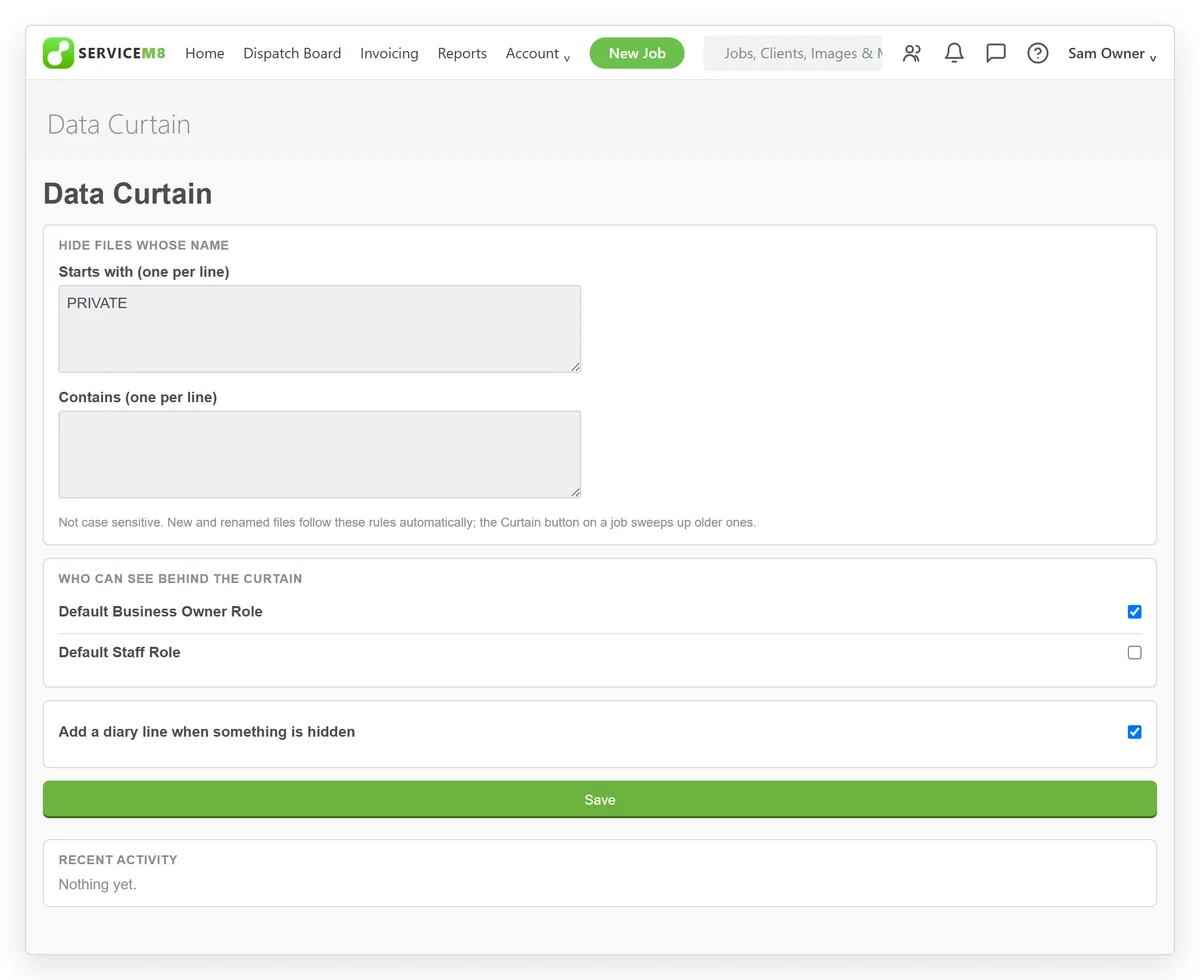Open the chat messages icon
Viewport: 1200px width, 980px height.
pos(996,53)
